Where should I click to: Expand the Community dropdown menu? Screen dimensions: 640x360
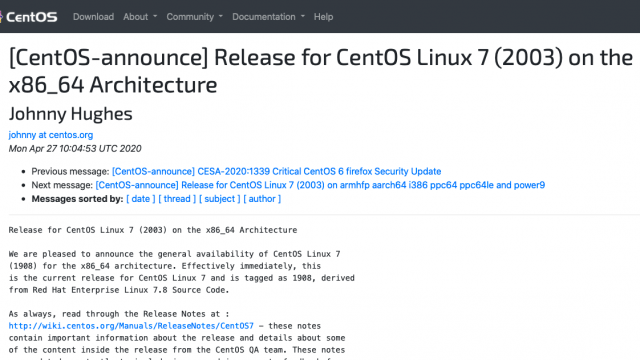point(194,17)
